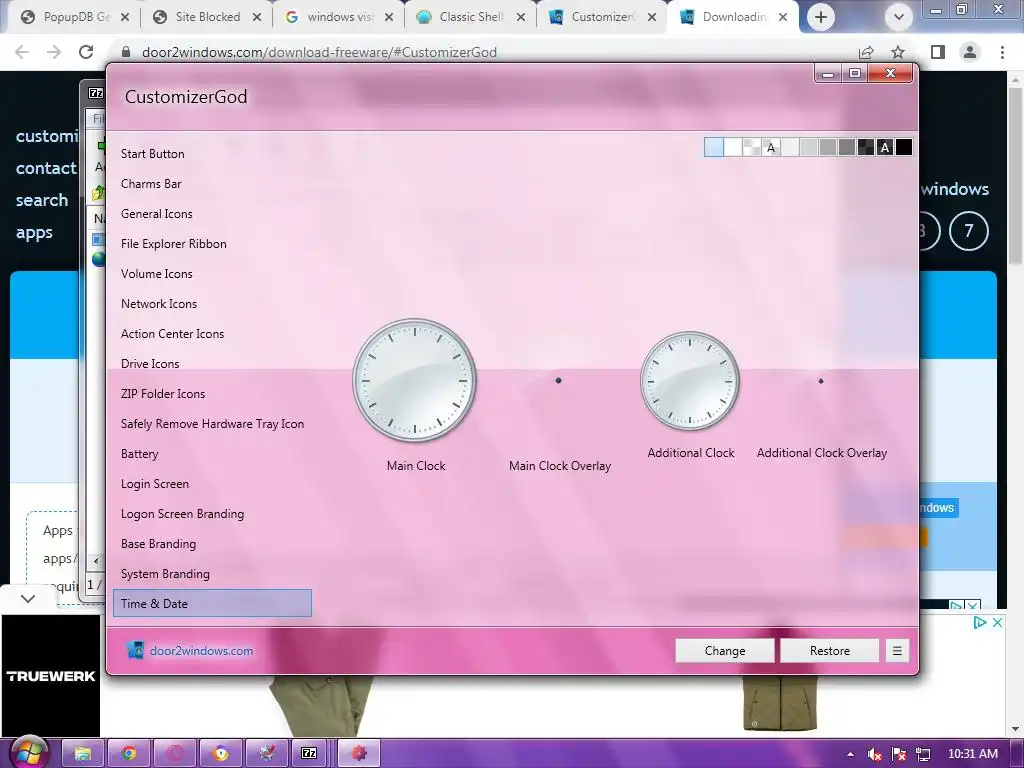Viewport: 1024px width, 768px height.
Task: Open Chrome profile avatar menu
Action: tap(970, 52)
